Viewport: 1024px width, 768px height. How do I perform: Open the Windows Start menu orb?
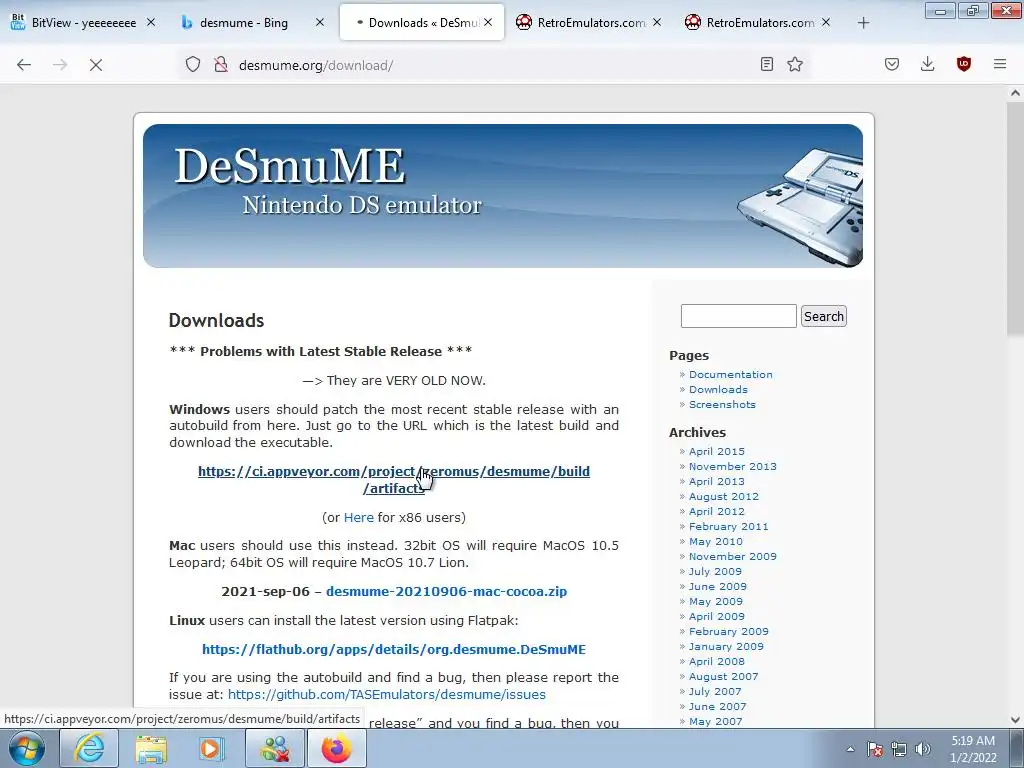pos(27,748)
